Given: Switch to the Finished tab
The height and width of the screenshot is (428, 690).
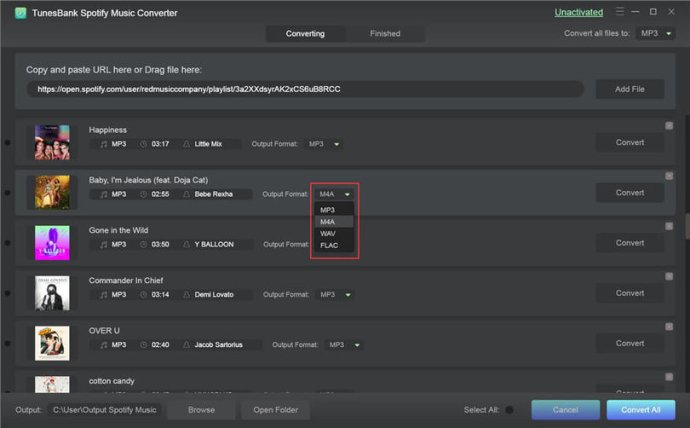Looking at the screenshot, I should pos(385,33).
